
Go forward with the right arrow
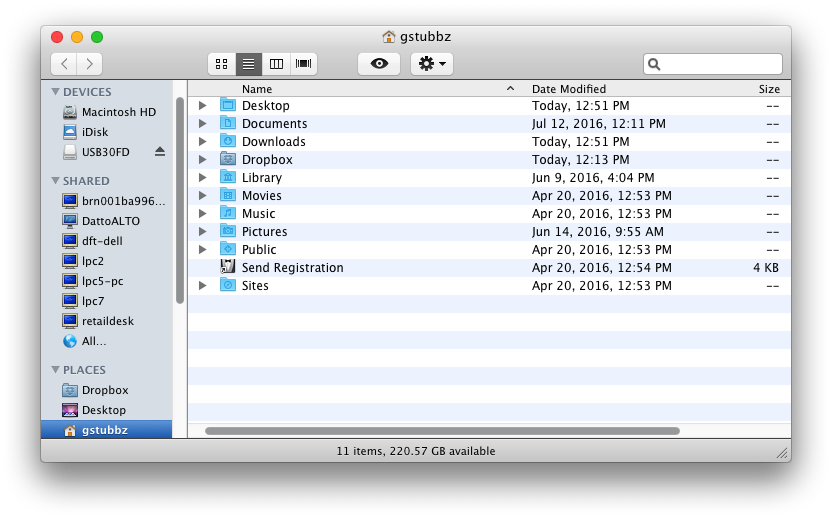[89, 64]
